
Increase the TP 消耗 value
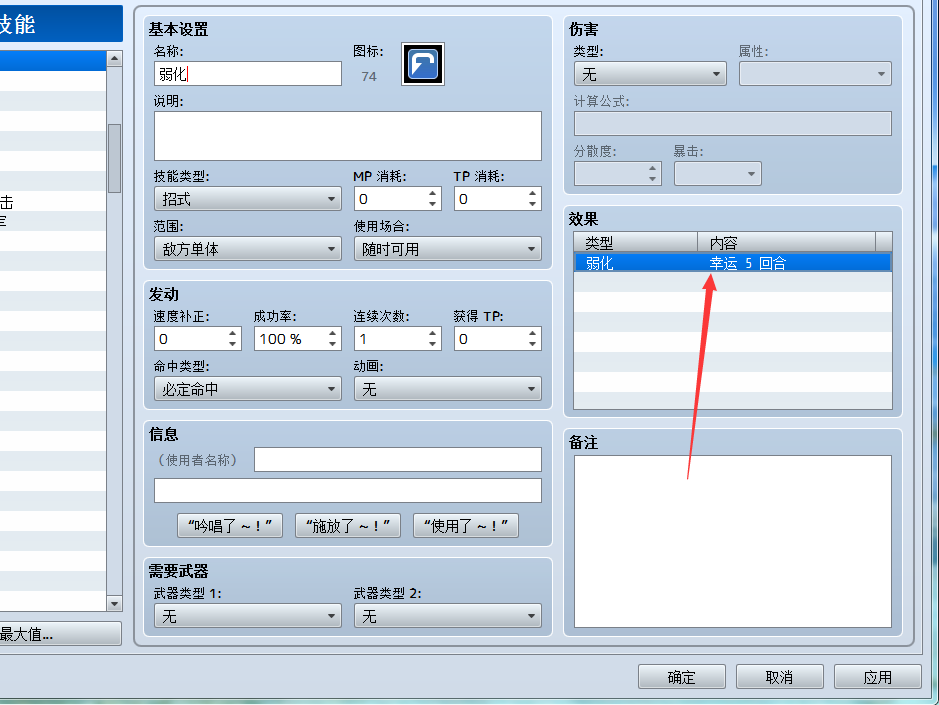click(532, 193)
